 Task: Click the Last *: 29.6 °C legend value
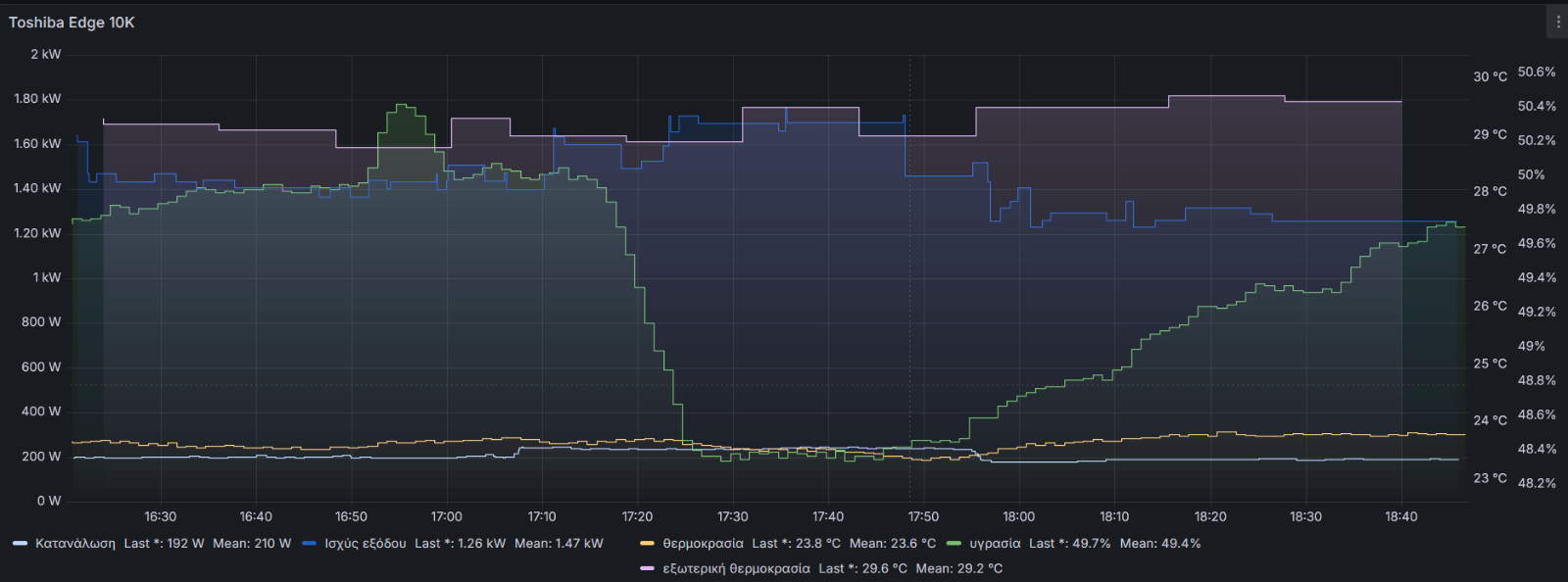tap(862, 568)
